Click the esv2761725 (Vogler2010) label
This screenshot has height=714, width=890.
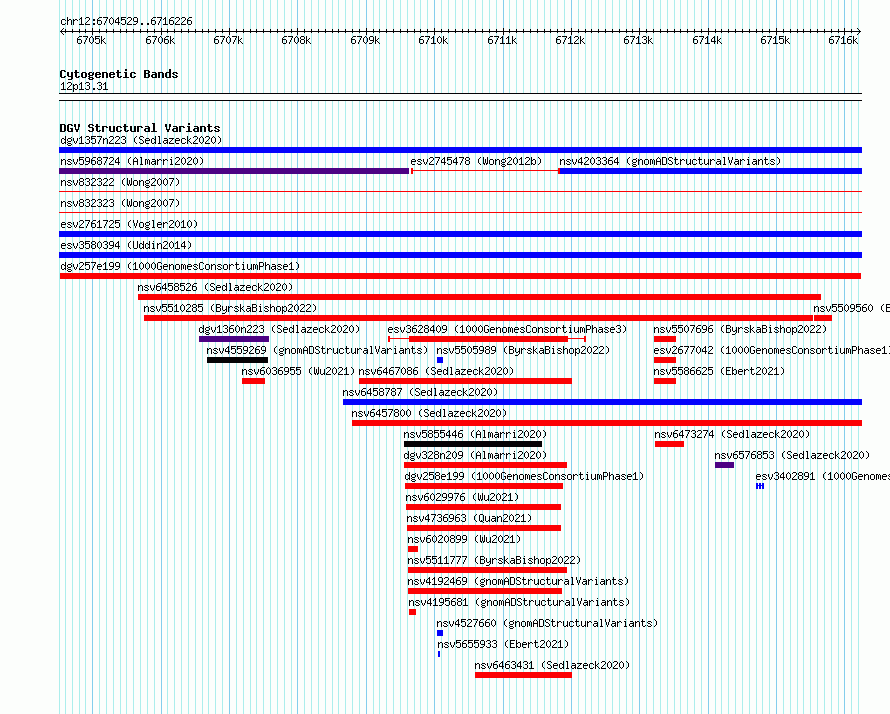(129, 224)
